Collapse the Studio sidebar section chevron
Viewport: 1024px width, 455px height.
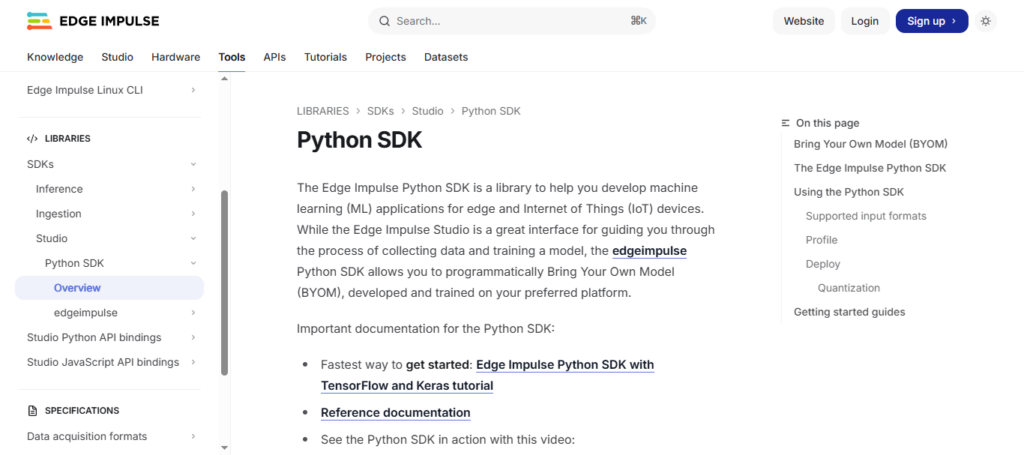tap(193, 238)
